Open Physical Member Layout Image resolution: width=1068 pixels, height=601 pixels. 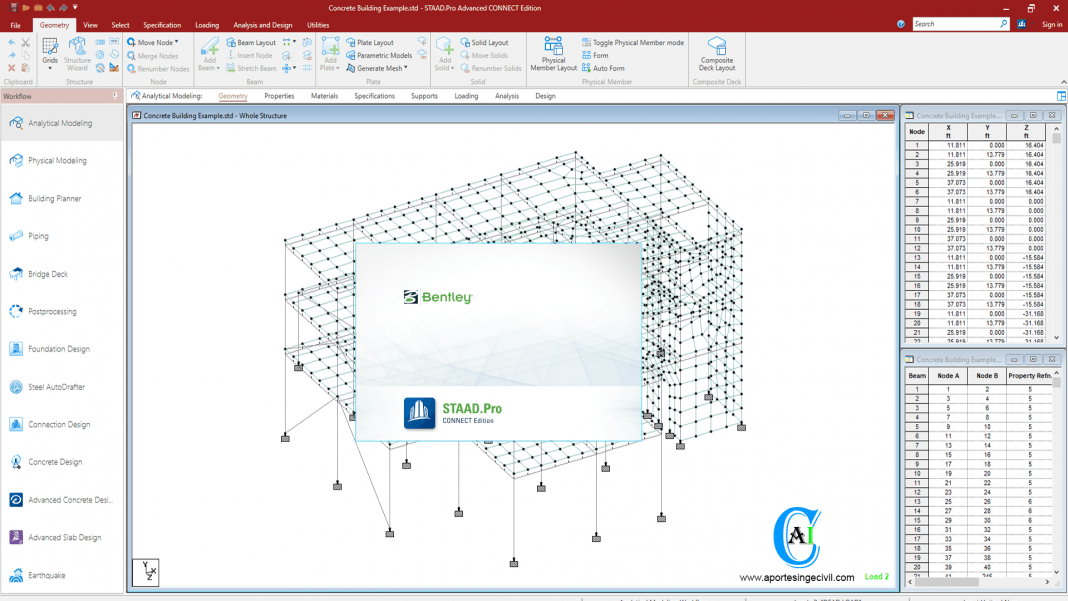553,54
